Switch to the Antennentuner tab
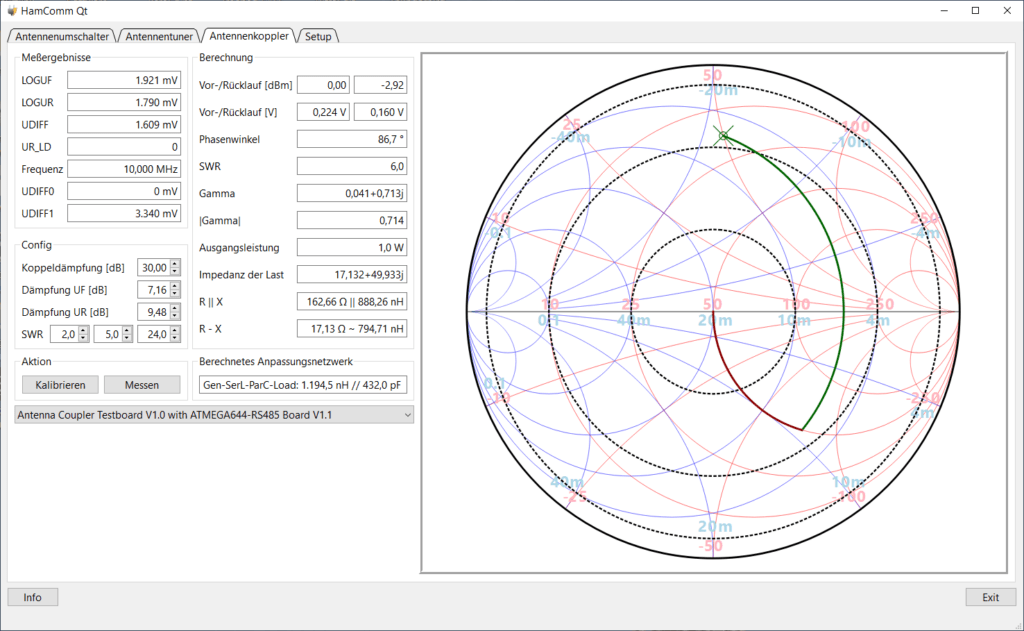The image size is (1024, 631). (x=159, y=37)
